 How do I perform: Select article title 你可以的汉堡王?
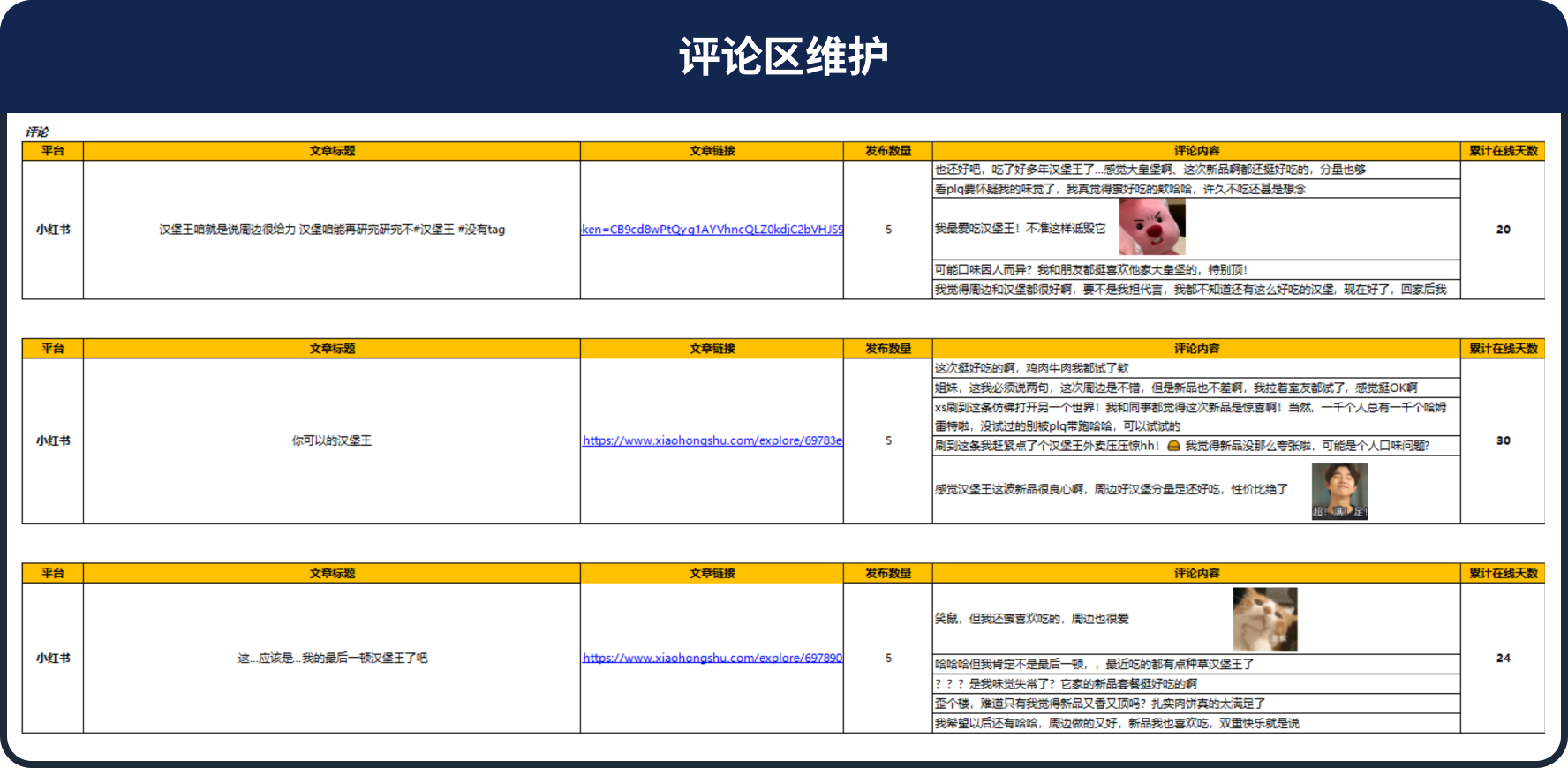pos(332,440)
